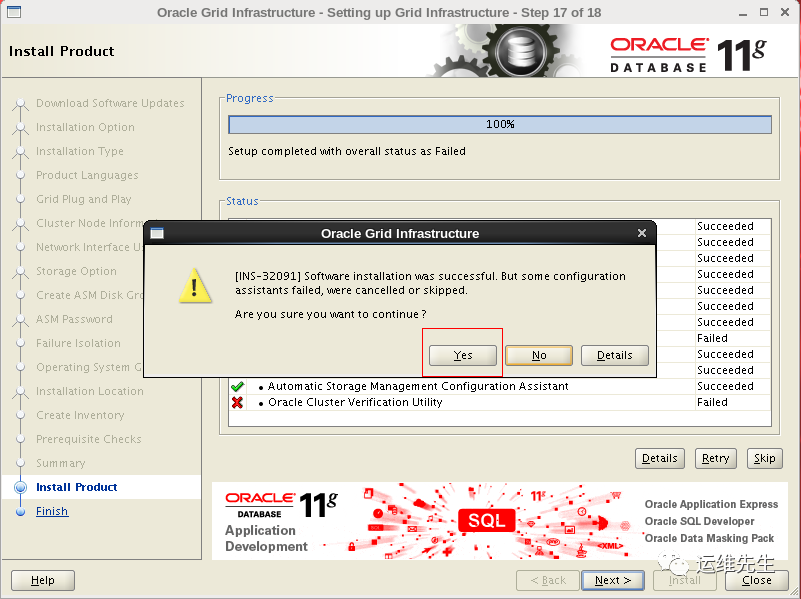Image resolution: width=801 pixels, height=599 pixels.
Task: Choose No in the dialog
Action: pos(538,355)
